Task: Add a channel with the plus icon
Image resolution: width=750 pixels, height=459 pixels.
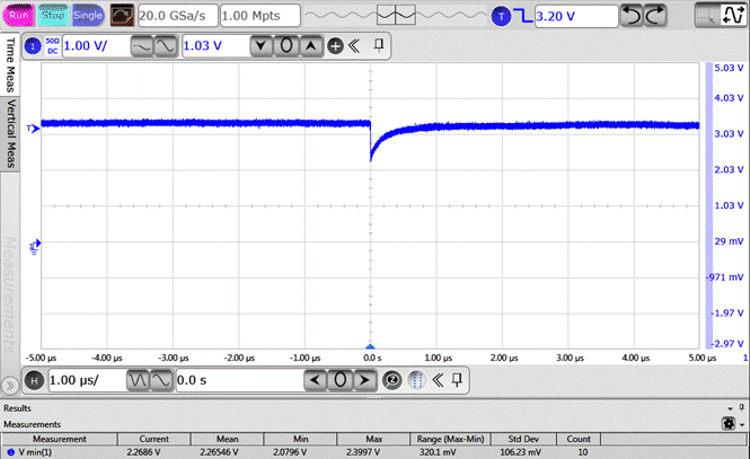Action: coord(335,46)
